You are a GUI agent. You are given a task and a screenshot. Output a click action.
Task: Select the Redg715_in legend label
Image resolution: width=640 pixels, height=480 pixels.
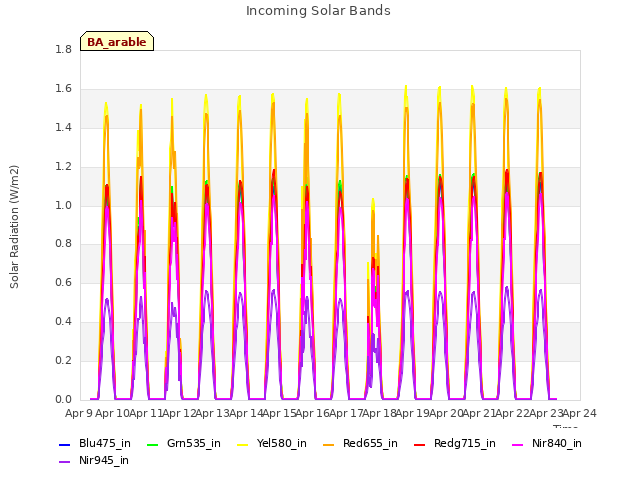(465, 444)
